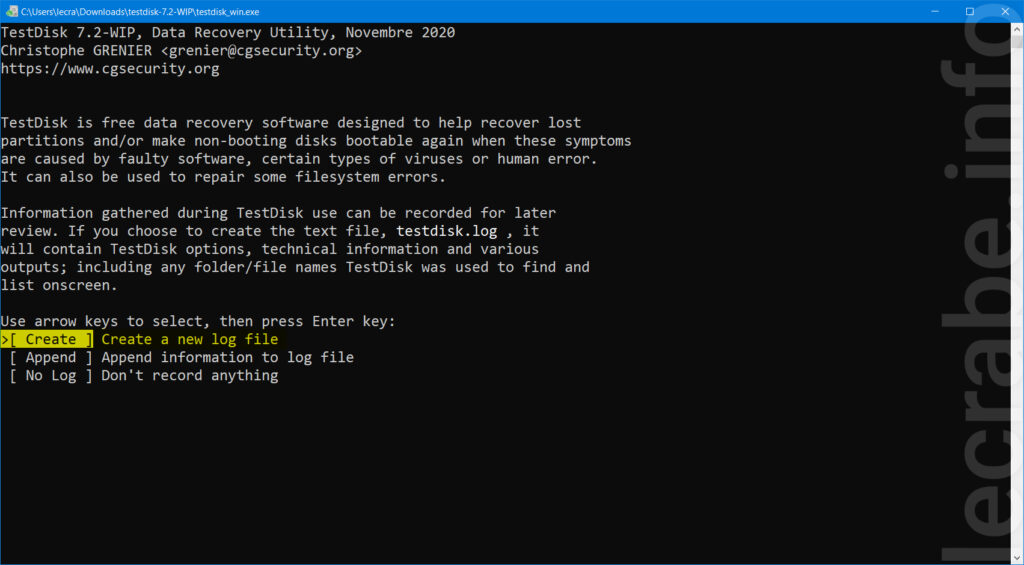Minimize the TestDisk console window
Screen dimensions: 1024x565
point(935,11)
